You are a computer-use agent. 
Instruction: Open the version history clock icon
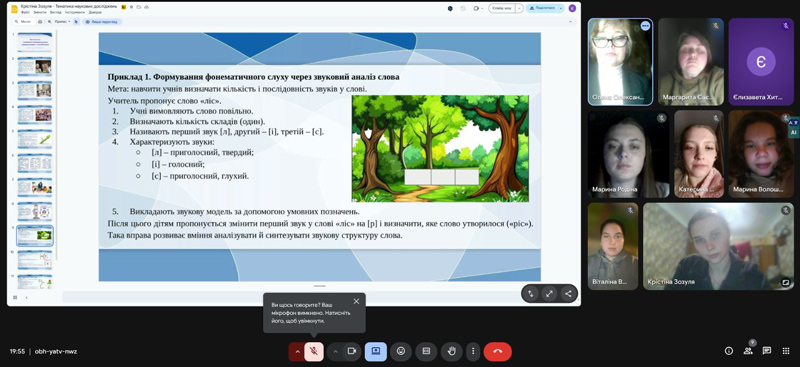pos(463,8)
